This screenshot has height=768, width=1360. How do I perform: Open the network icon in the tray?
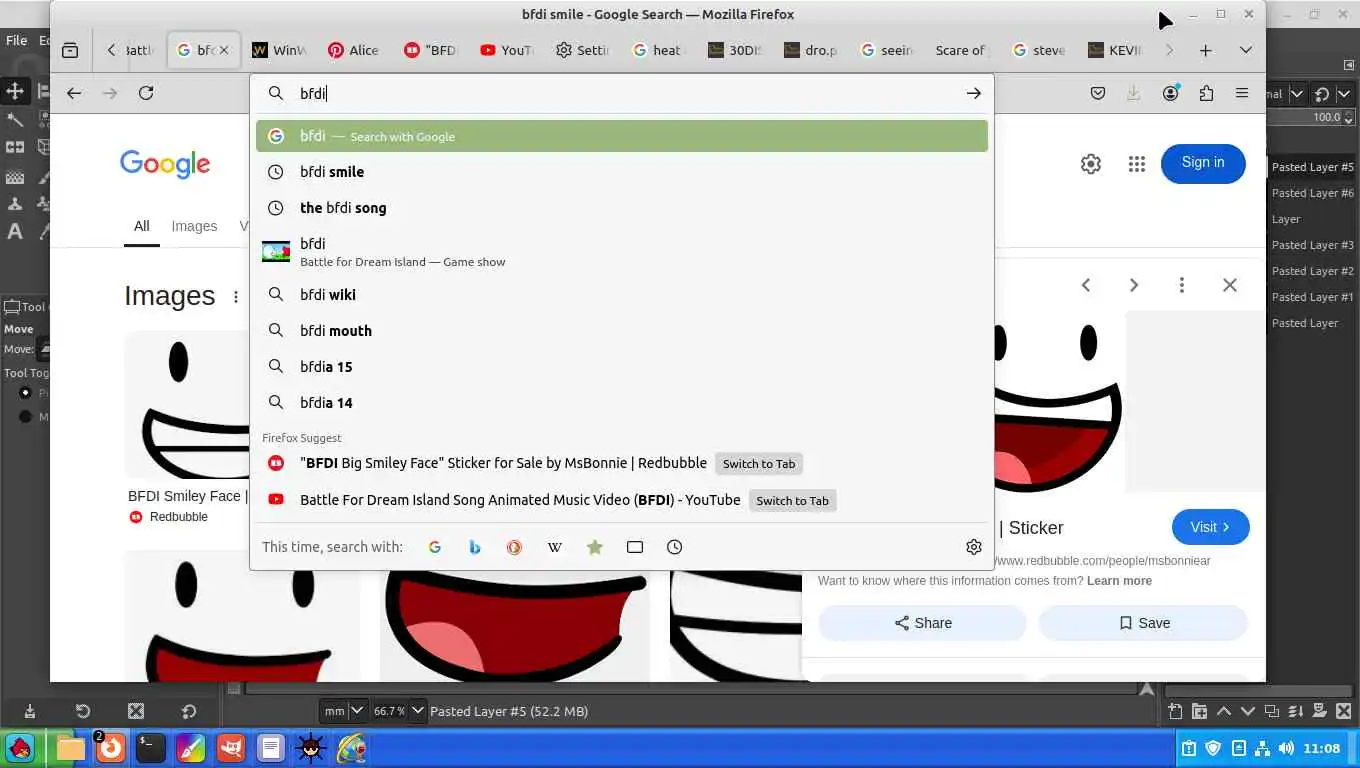(x=1261, y=748)
